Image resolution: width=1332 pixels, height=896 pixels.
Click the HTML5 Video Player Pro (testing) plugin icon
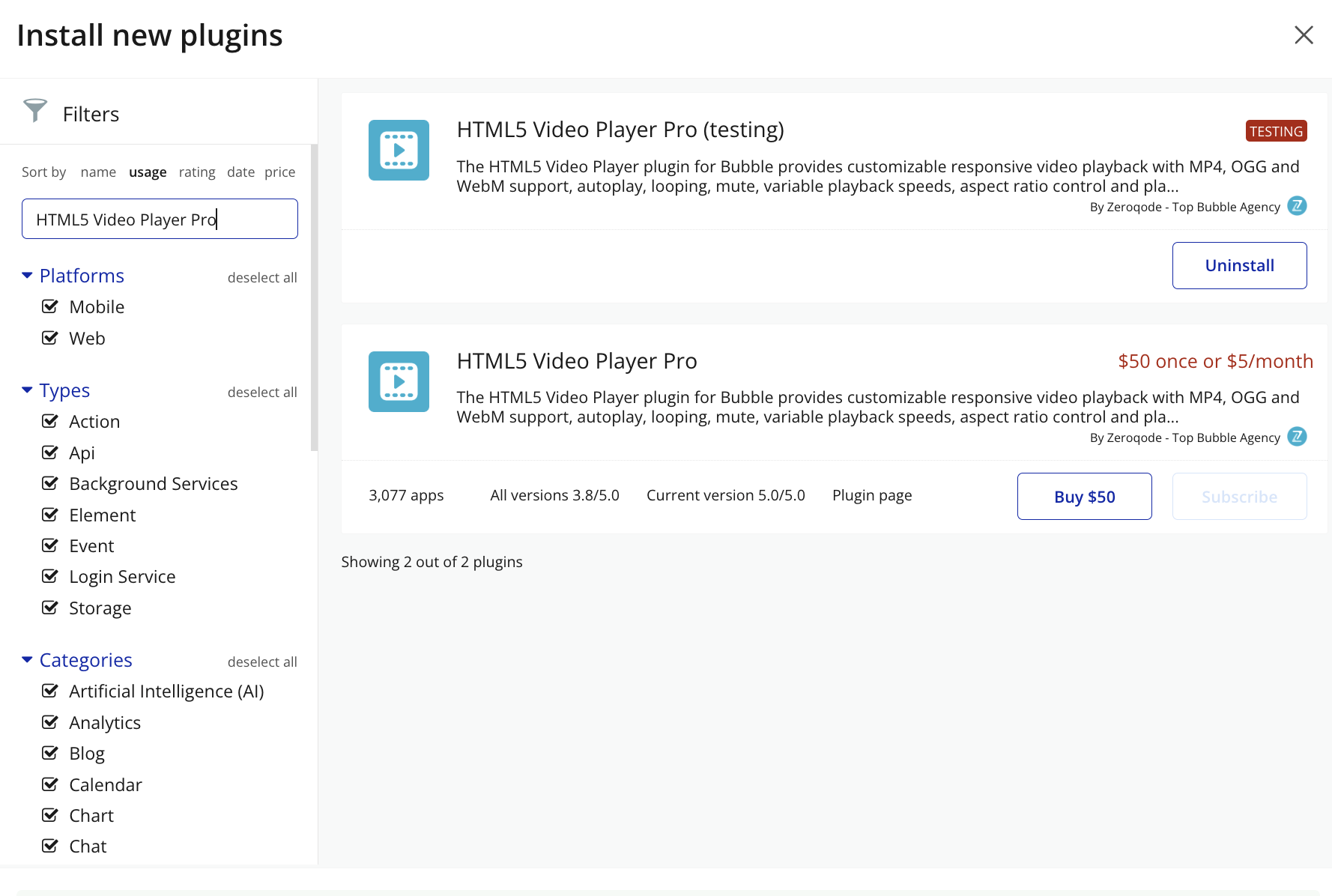(399, 150)
